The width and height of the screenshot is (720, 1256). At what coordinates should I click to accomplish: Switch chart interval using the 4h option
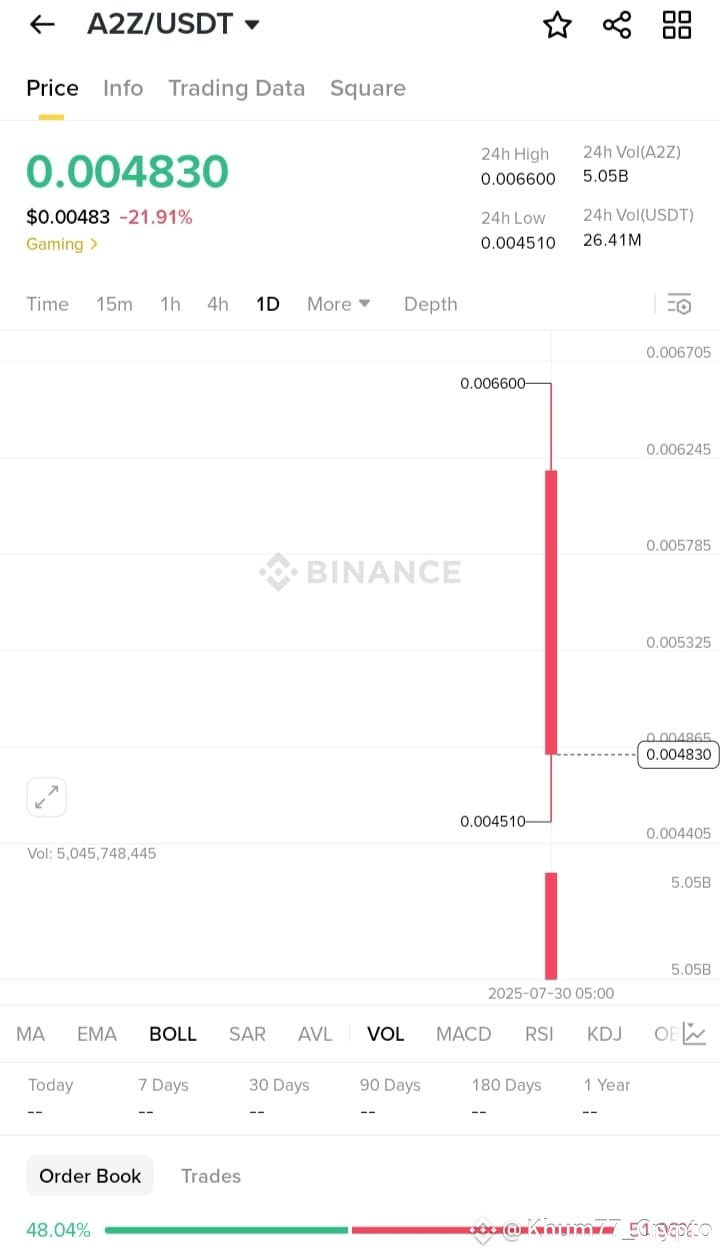217,304
